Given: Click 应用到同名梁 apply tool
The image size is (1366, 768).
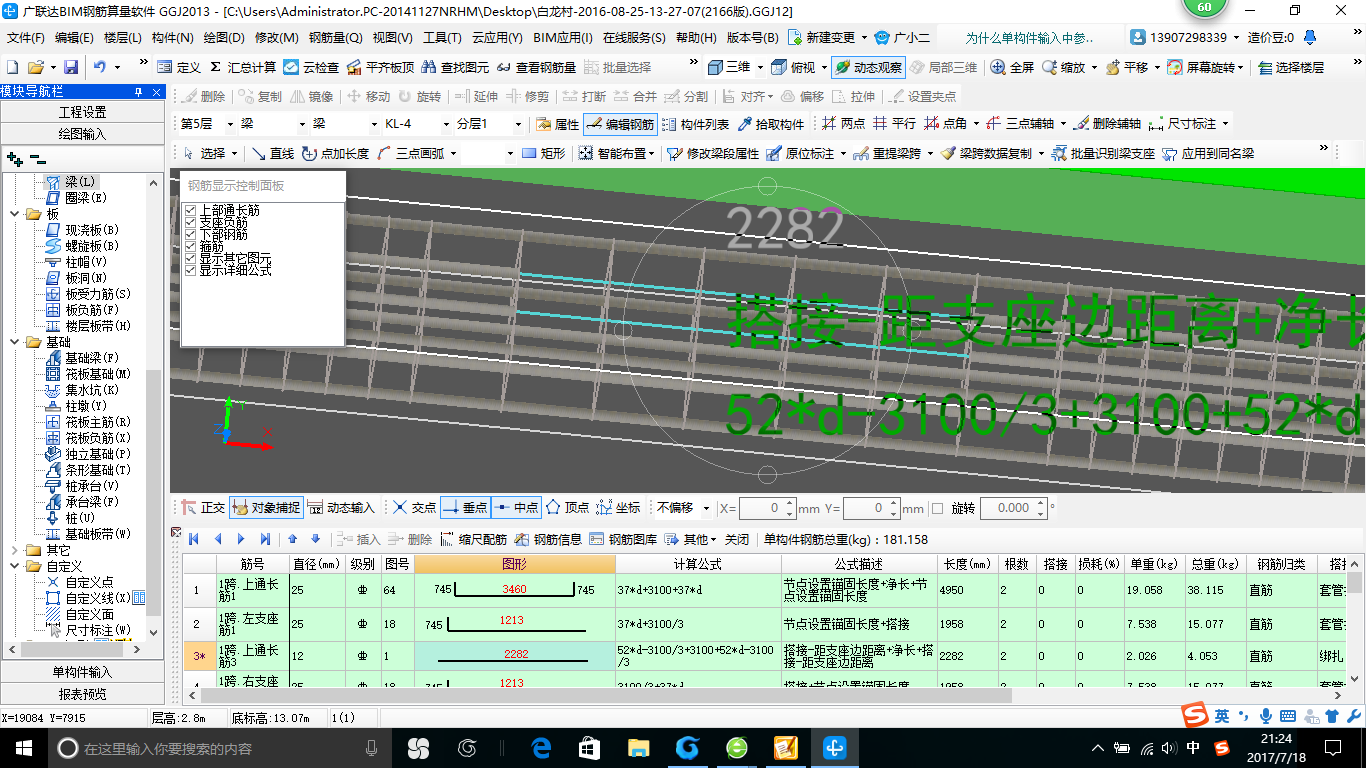Looking at the screenshot, I should (x=1208, y=154).
